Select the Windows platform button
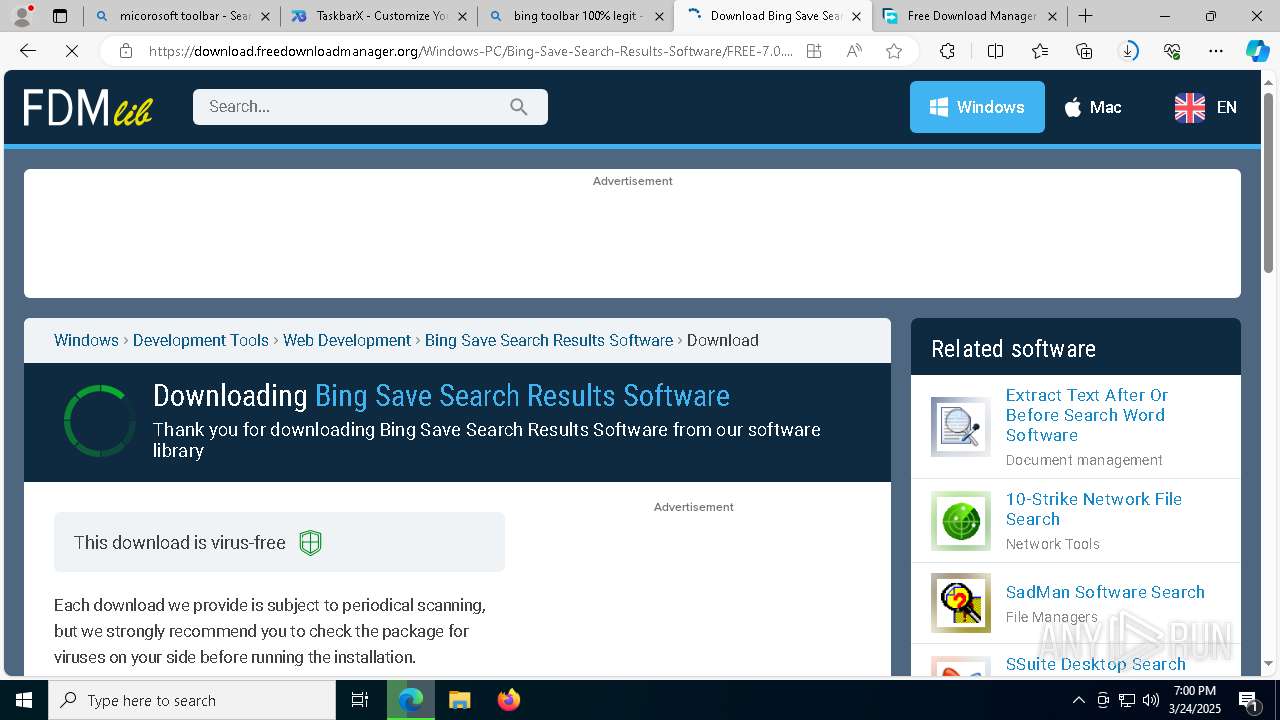This screenshot has height=720, width=1280. click(977, 107)
